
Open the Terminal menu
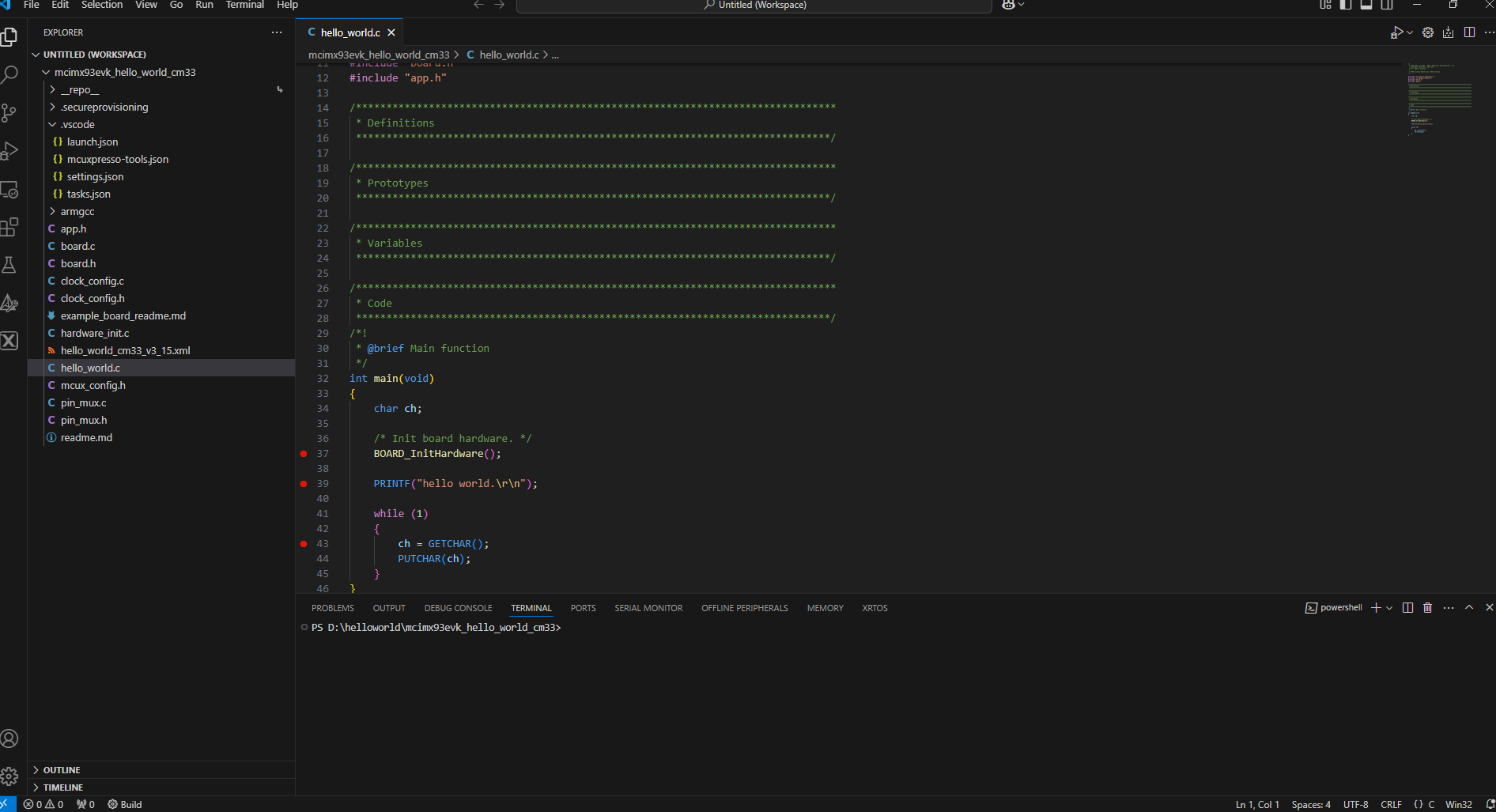coord(244,5)
